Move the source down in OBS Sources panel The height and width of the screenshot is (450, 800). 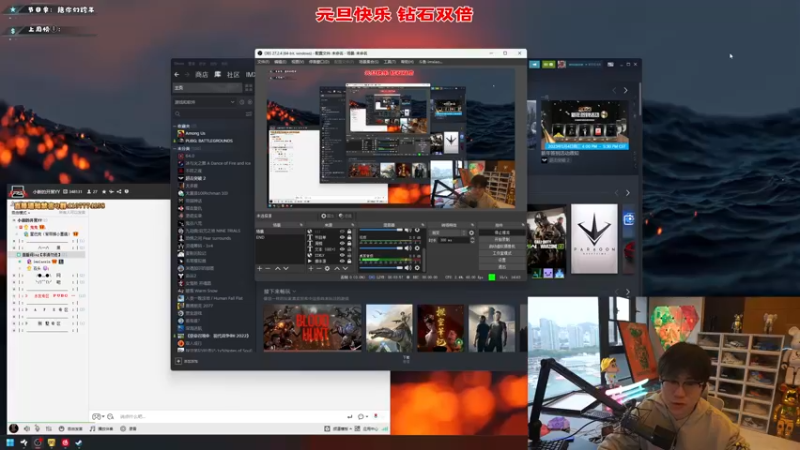tap(345, 268)
